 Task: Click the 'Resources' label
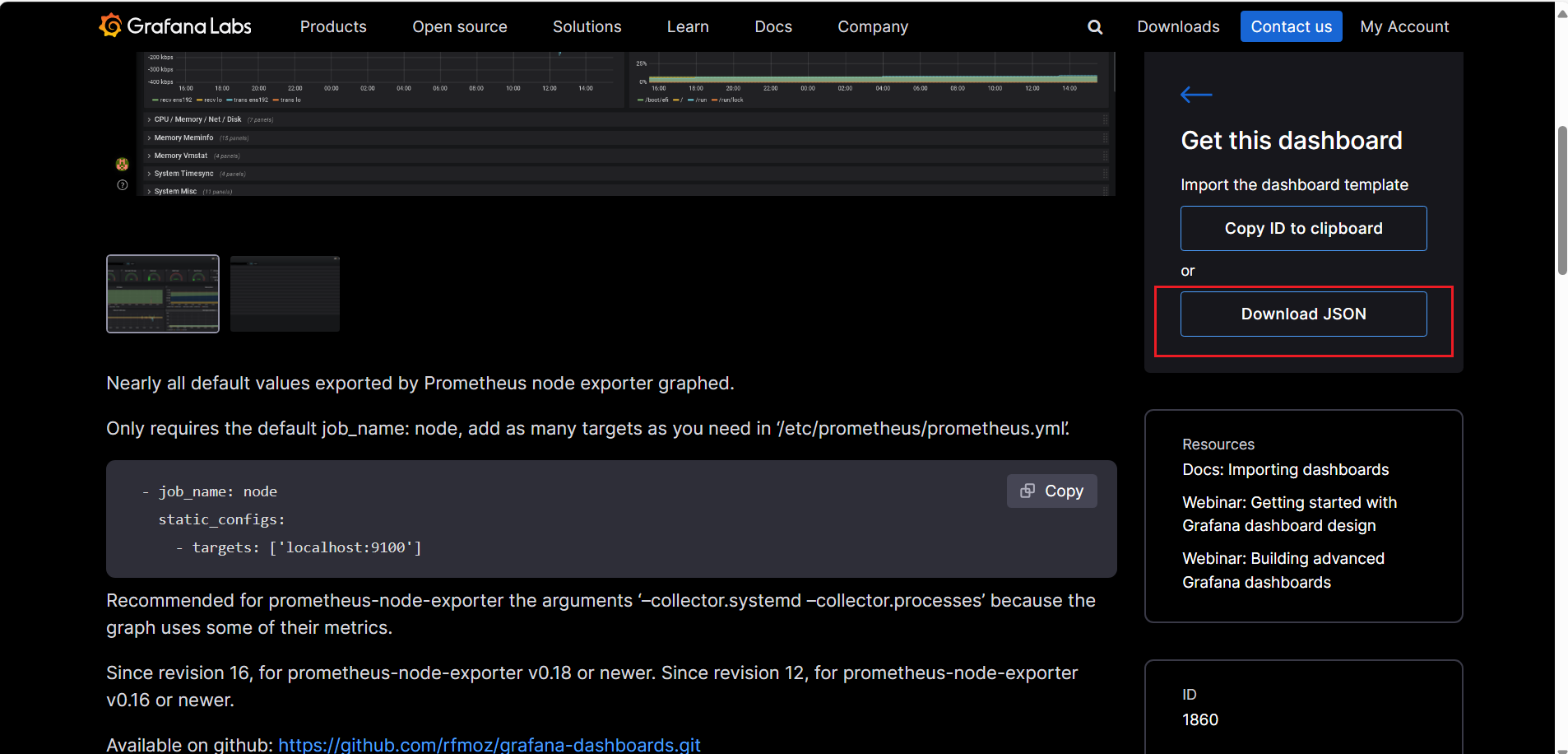pos(1218,444)
